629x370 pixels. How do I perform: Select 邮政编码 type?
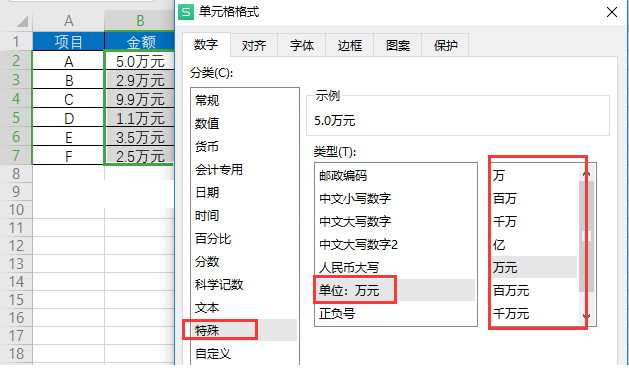click(395, 175)
